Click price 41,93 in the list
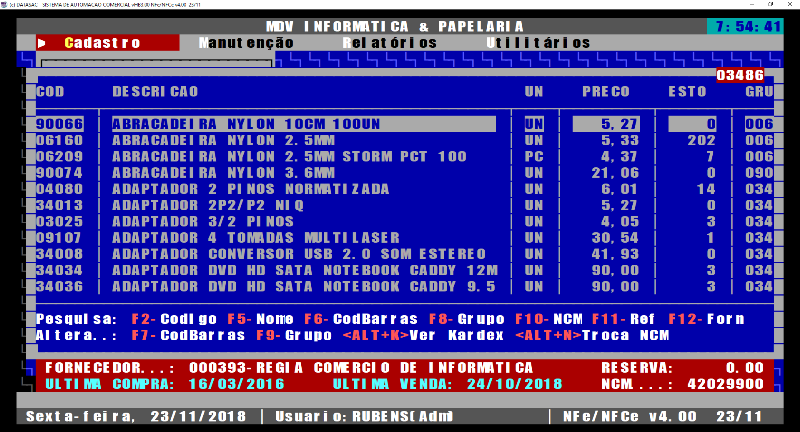Screen dimensions: 800x432 click(x=615, y=254)
